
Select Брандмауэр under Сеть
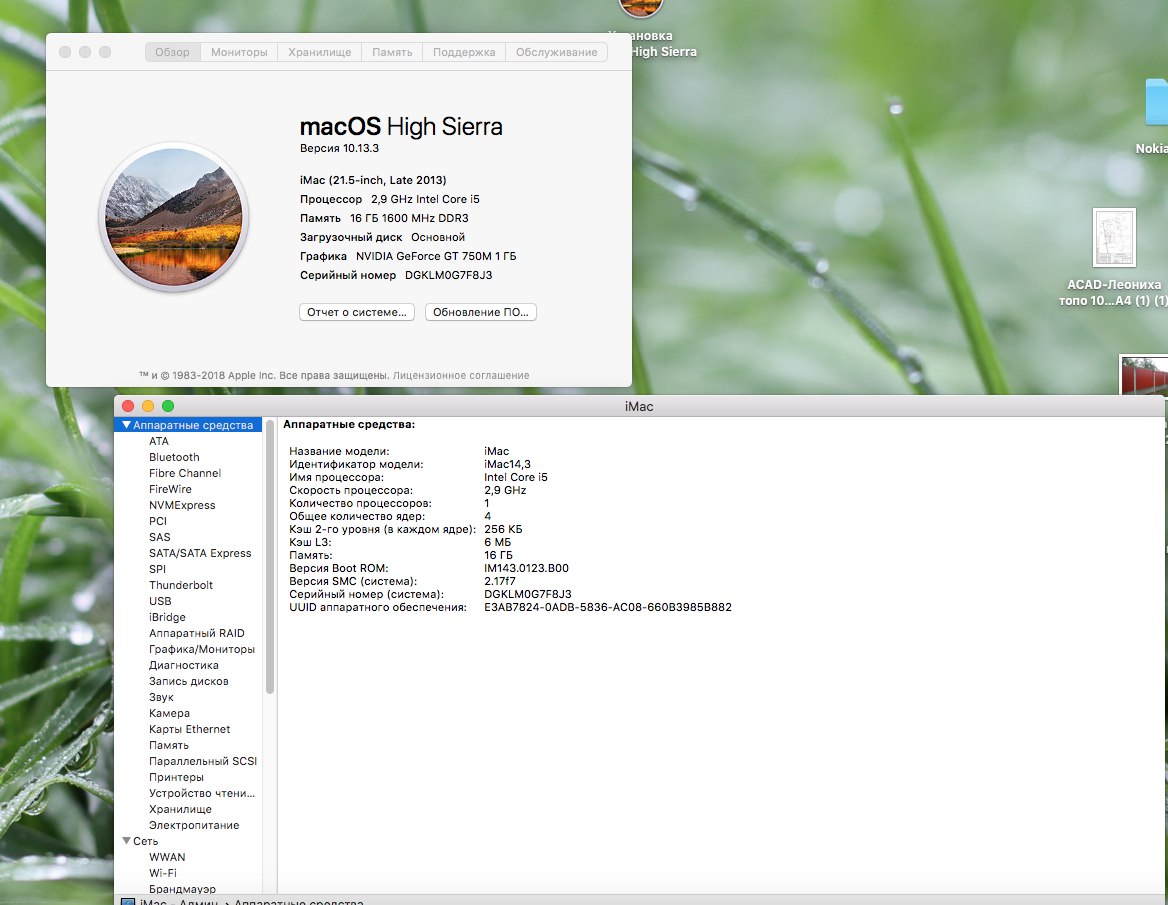point(182,889)
